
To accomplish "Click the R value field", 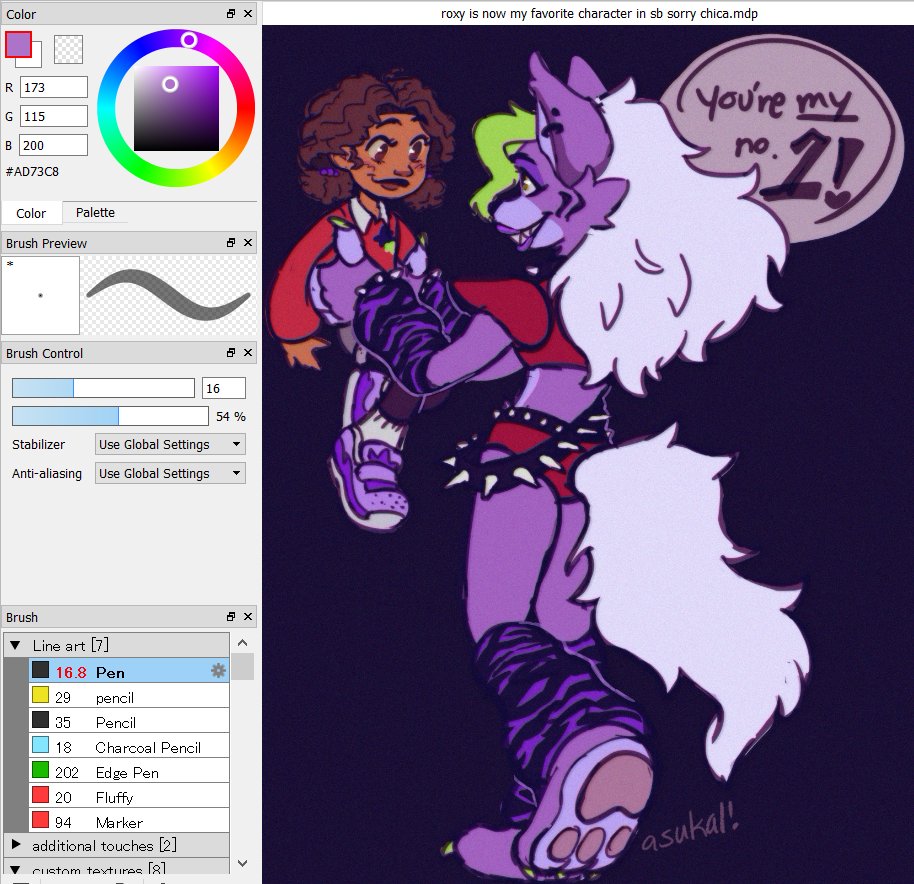I will pos(54,87).
